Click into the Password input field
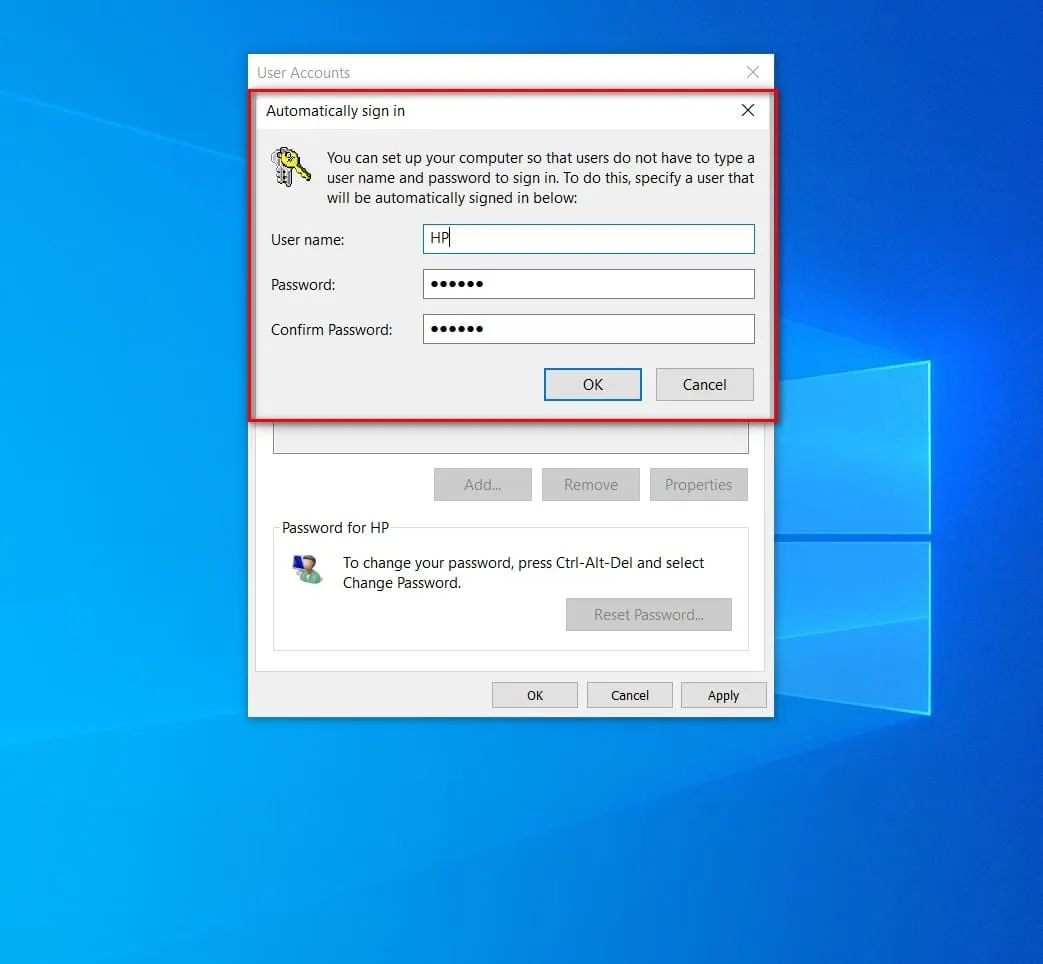This screenshot has height=964, width=1043. (x=588, y=284)
